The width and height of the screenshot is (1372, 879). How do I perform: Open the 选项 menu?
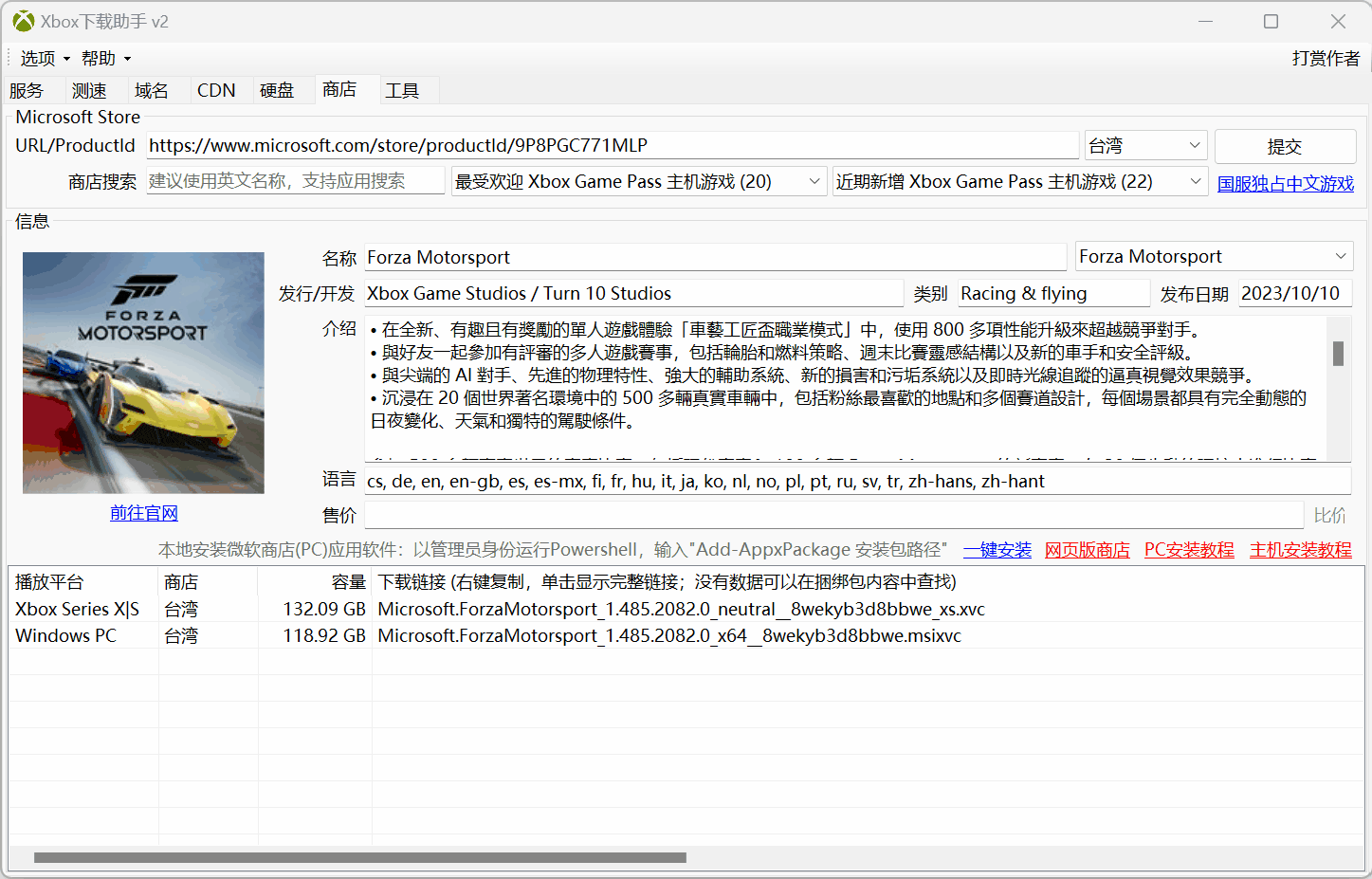(37, 58)
